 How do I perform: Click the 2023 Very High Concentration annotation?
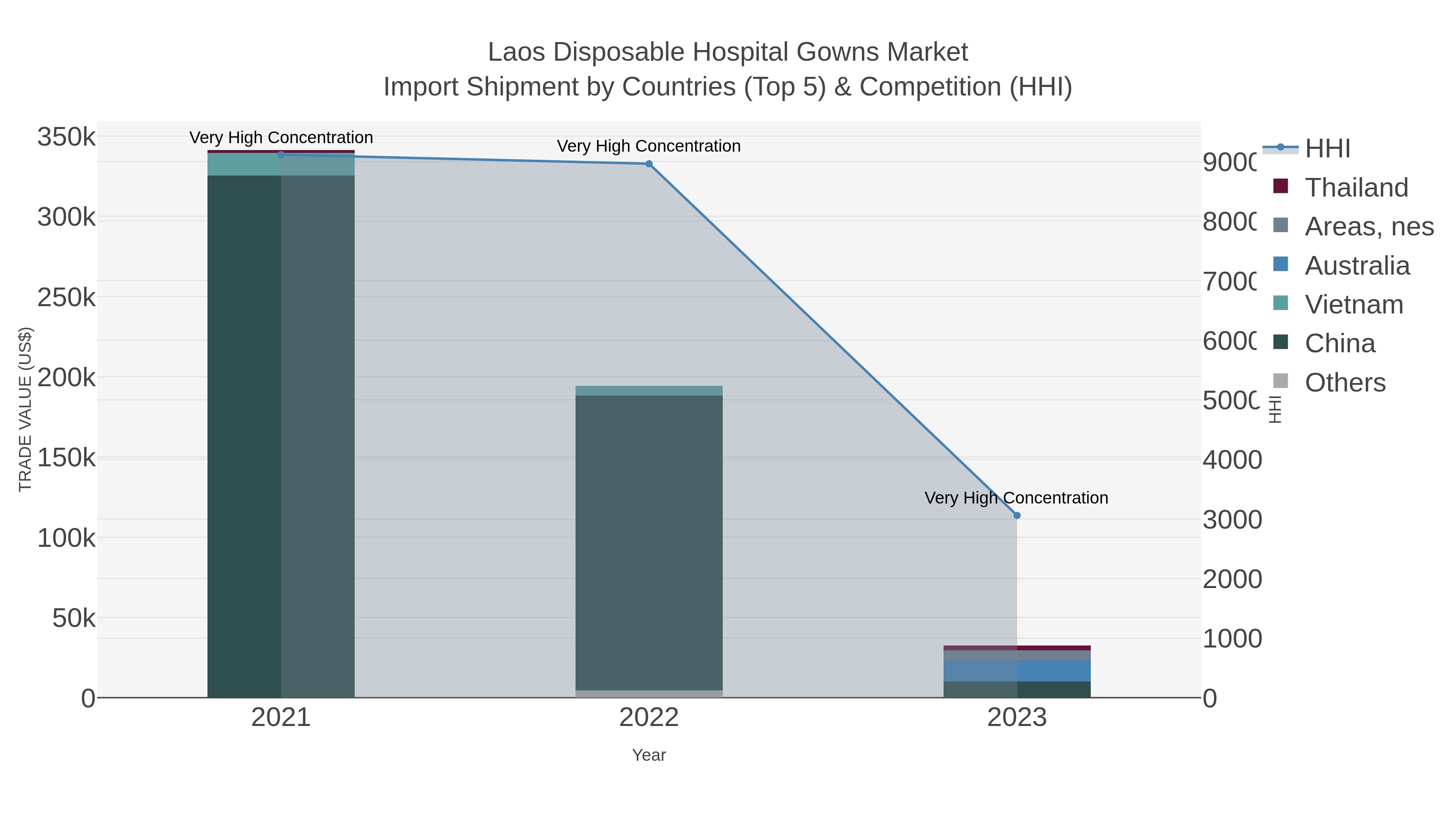1017,498
